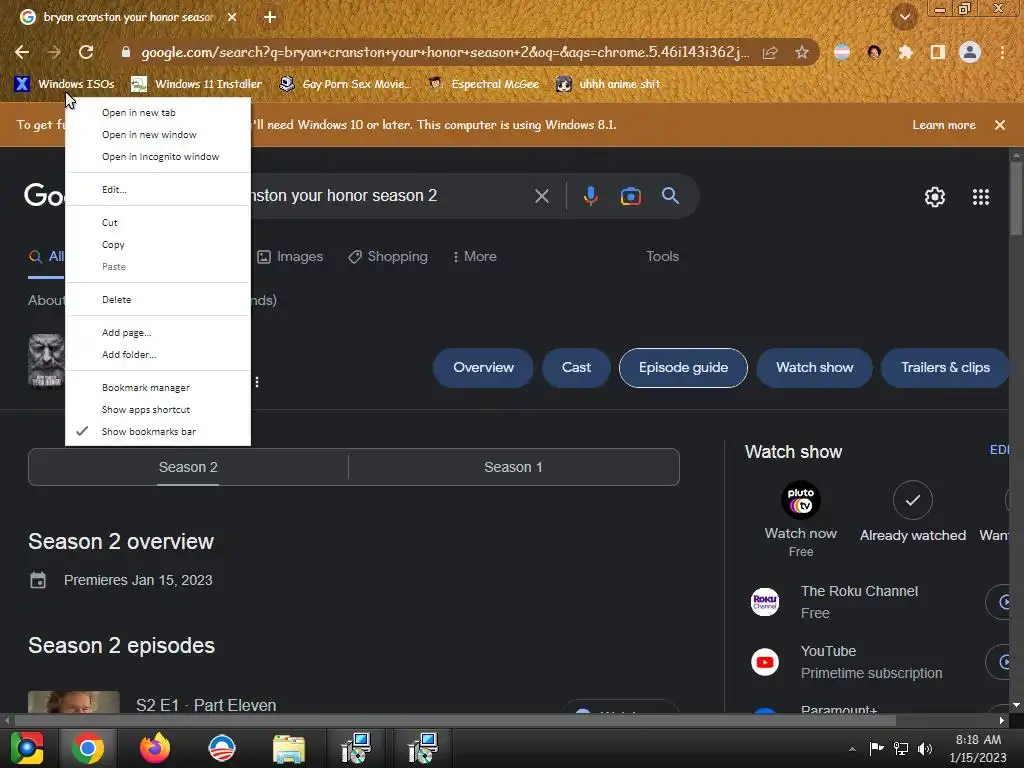
Task: Expand the More search filters
Action: [474, 257]
